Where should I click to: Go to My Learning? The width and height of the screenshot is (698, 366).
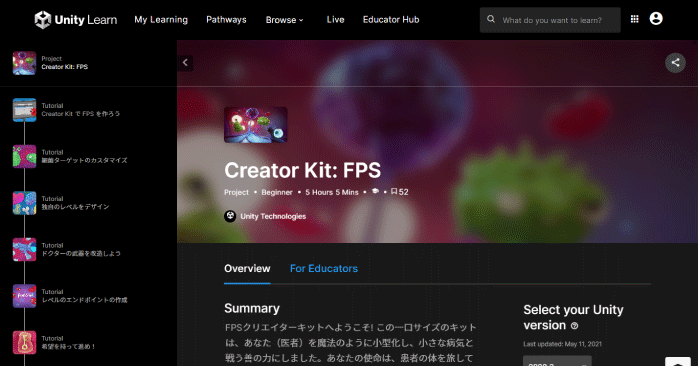coord(161,20)
